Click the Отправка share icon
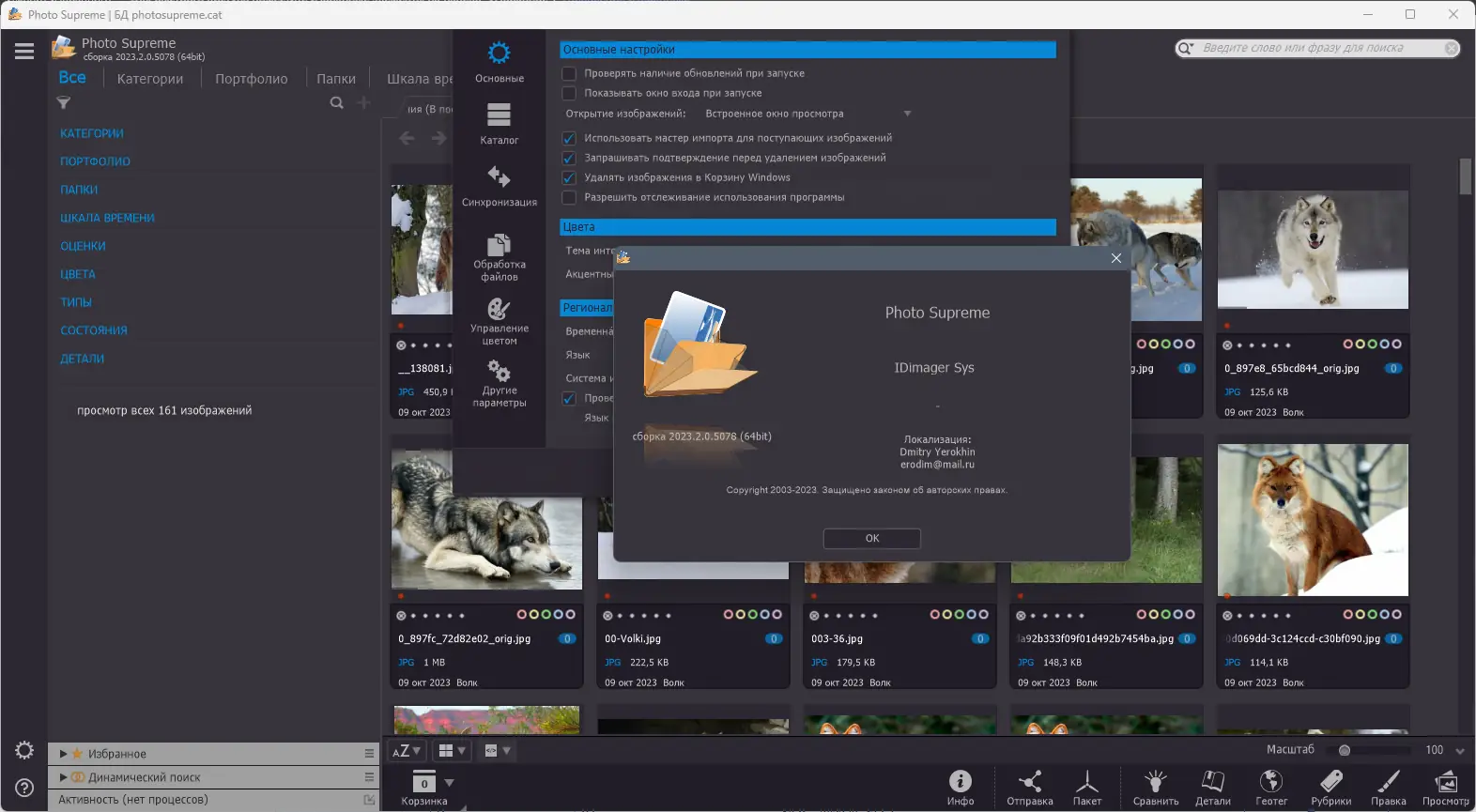The height and width of the screenshot is (812, 1476). 1030,788
